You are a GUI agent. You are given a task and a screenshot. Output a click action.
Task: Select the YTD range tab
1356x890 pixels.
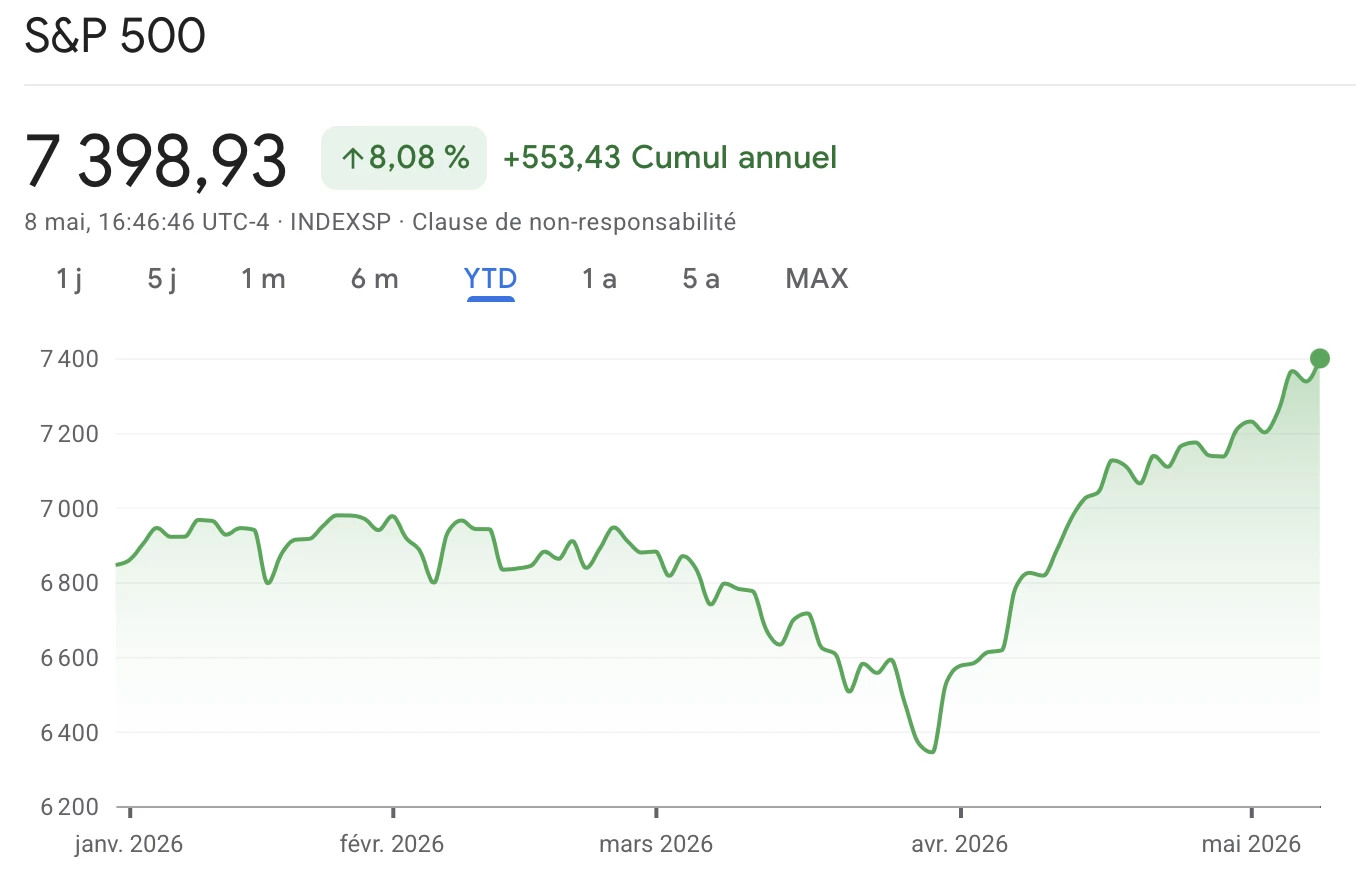coord(491,278)
